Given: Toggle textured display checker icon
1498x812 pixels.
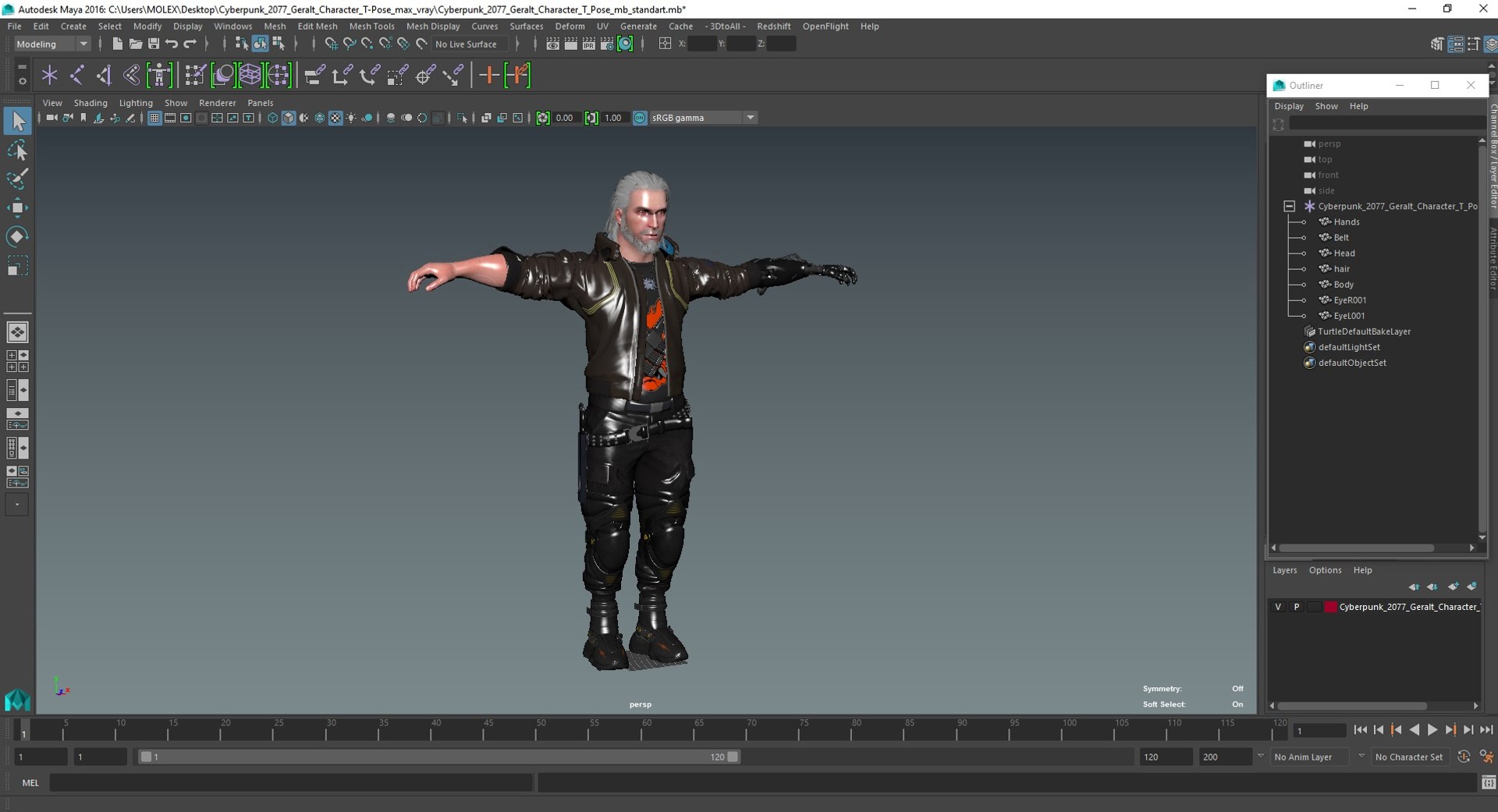Looking at the screenshot, I should pos(335,118).
